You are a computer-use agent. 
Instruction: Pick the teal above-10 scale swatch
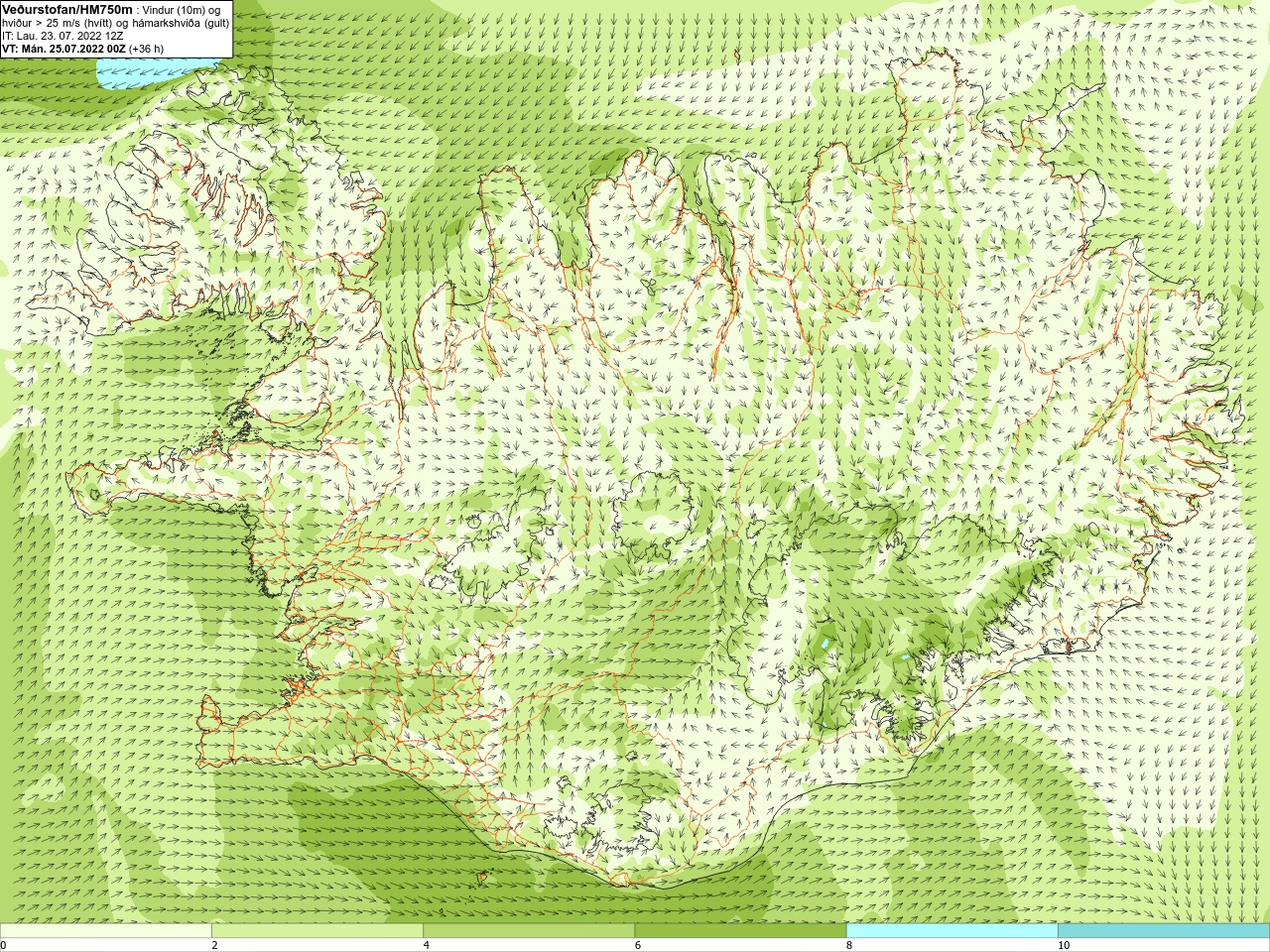[x=1163, y=931]
